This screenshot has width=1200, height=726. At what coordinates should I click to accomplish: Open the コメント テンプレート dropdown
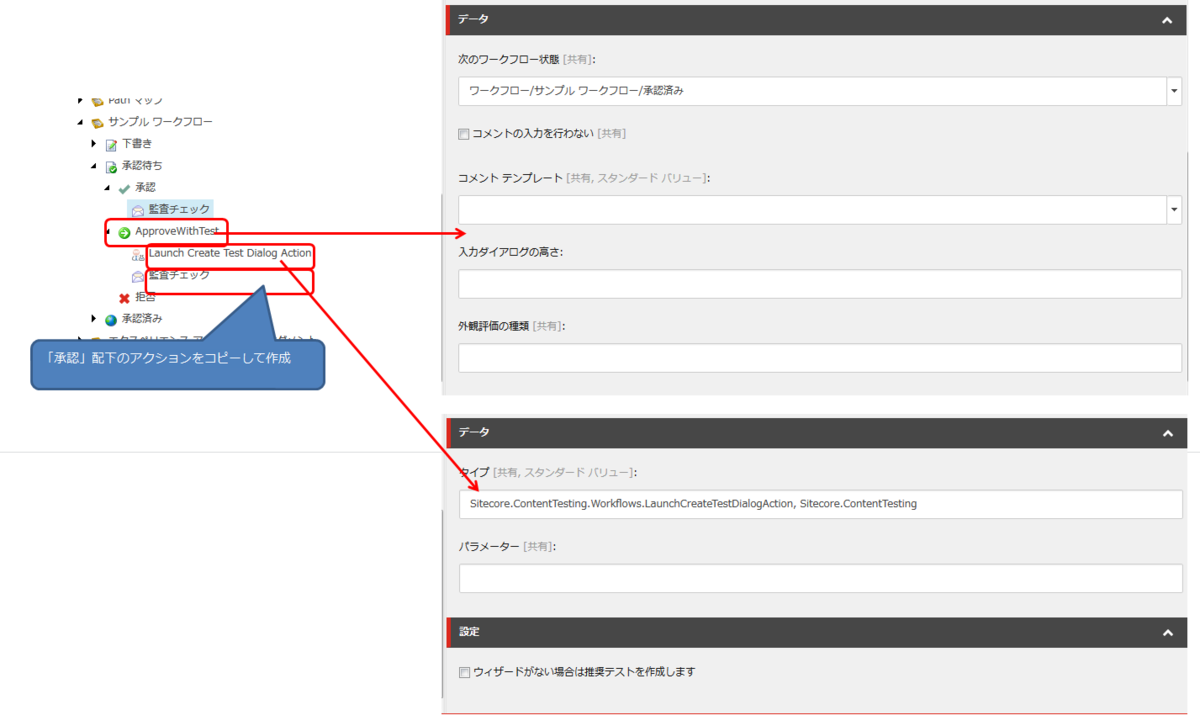(1174, 210)
